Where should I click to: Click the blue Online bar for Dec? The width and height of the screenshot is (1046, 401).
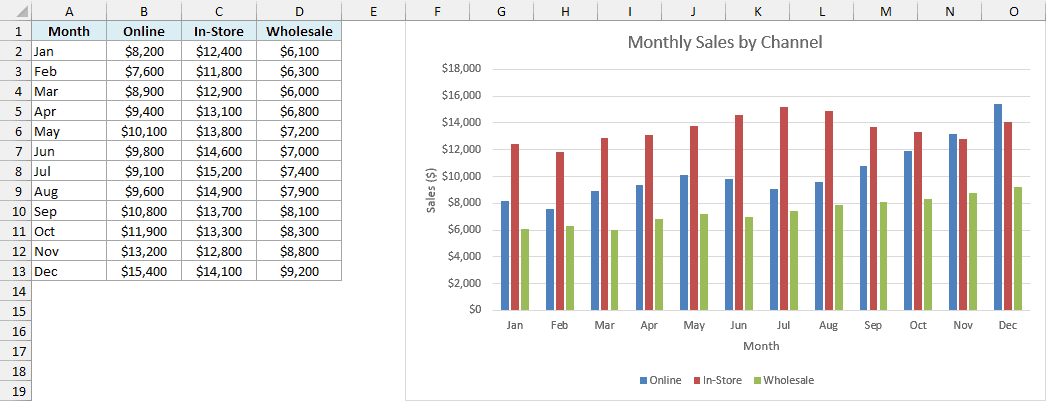coord(997,207)
